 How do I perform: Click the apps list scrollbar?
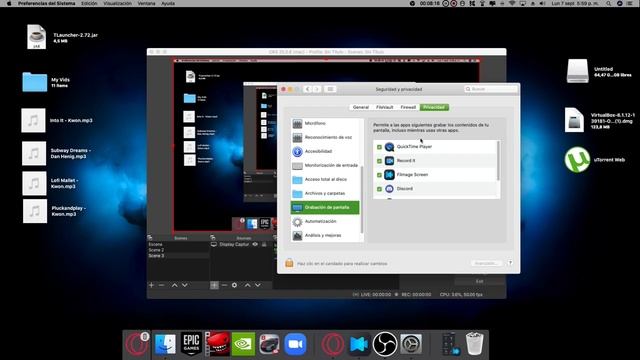pyautogui.click(x=498, y=160)
